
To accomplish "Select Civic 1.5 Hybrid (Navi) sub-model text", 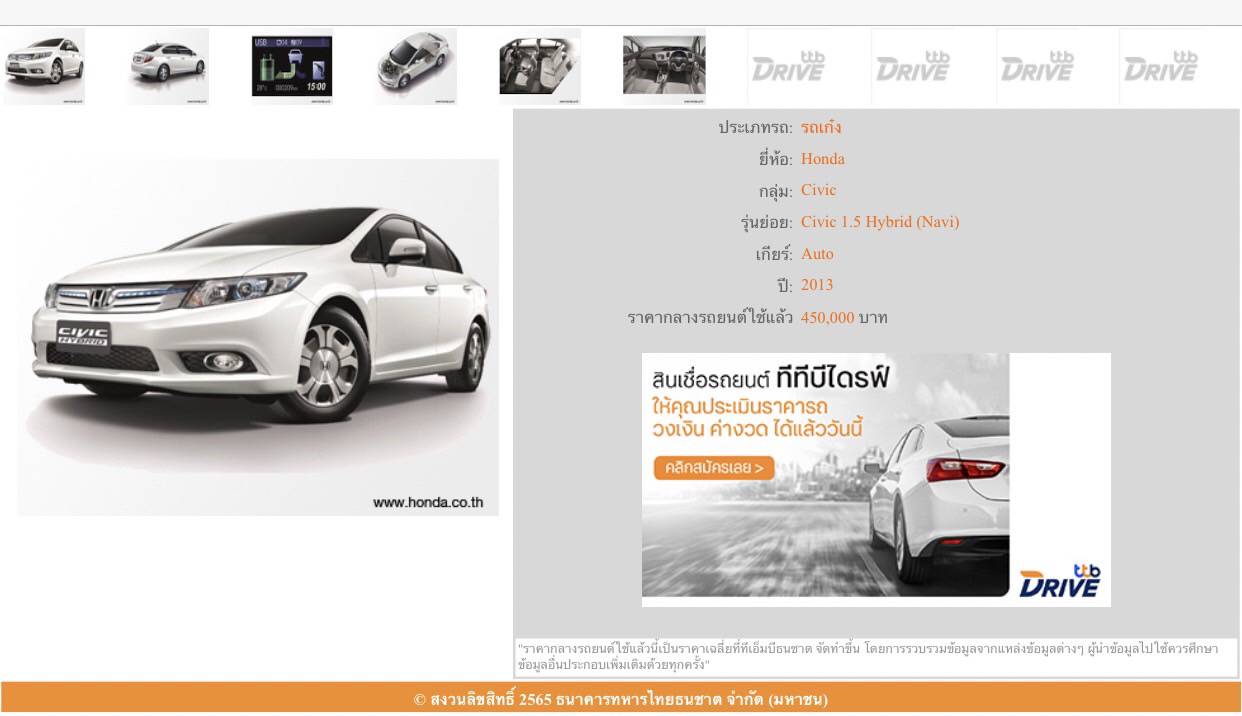I will 880,222.
